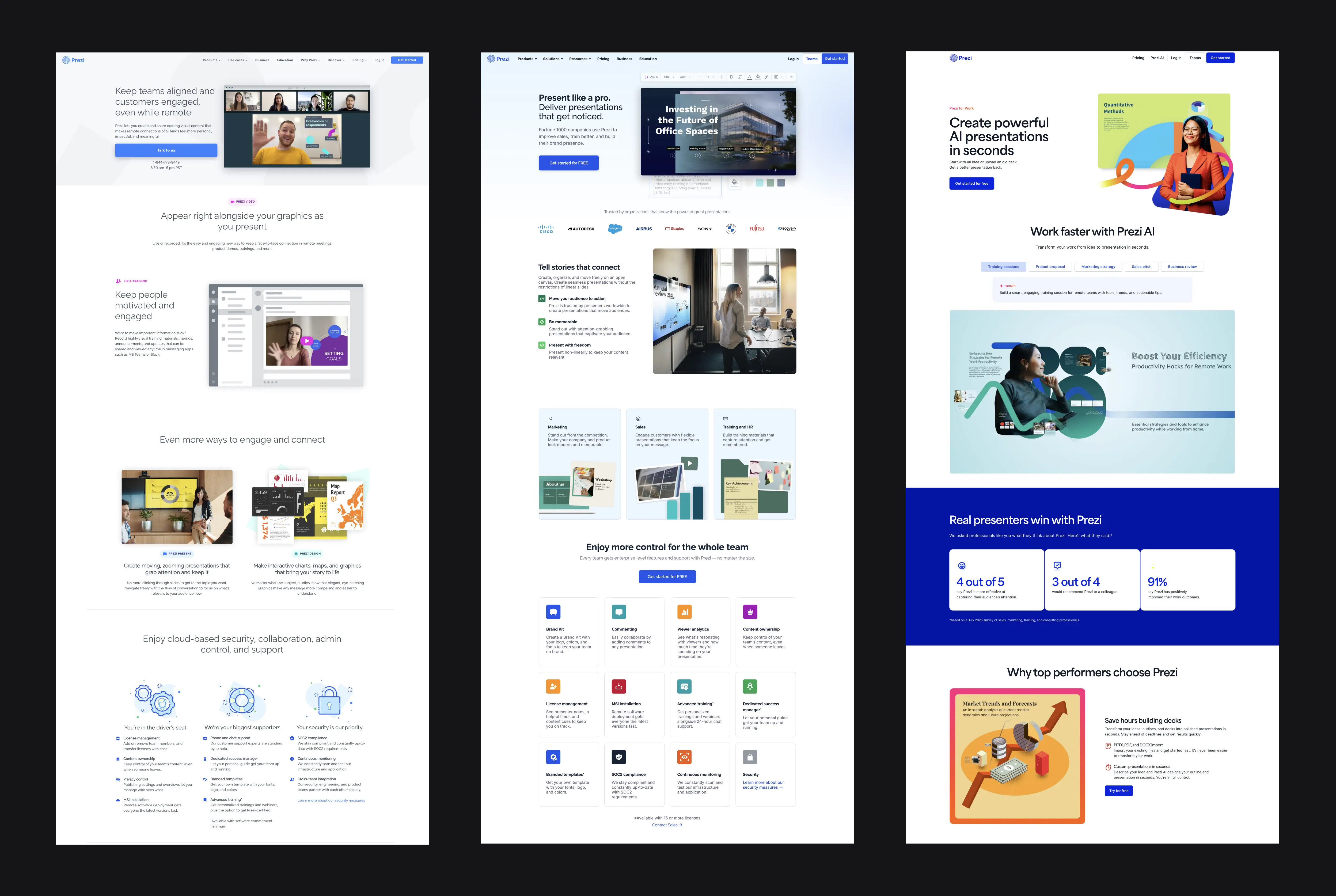The width and height of the screenshot is (1336, 896).
Task: Click the red MSI installation download icon
Action: [619, 686]
